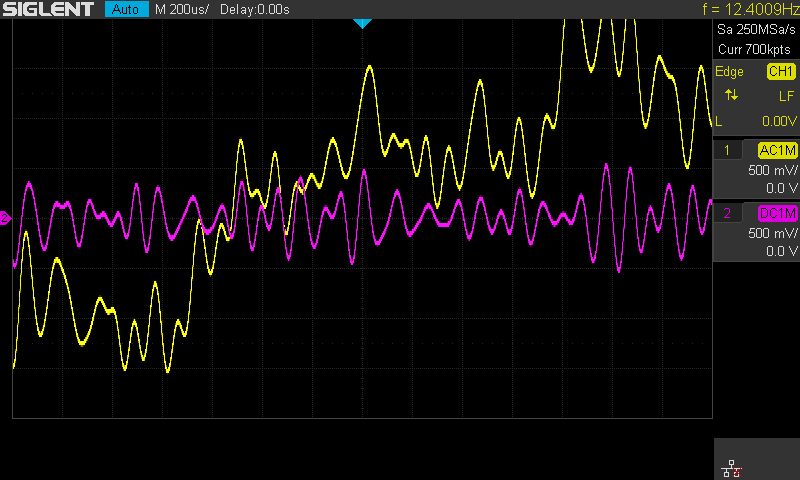
Task: Click the trigger slope arrows icon
Action: (x=731, y=95)
